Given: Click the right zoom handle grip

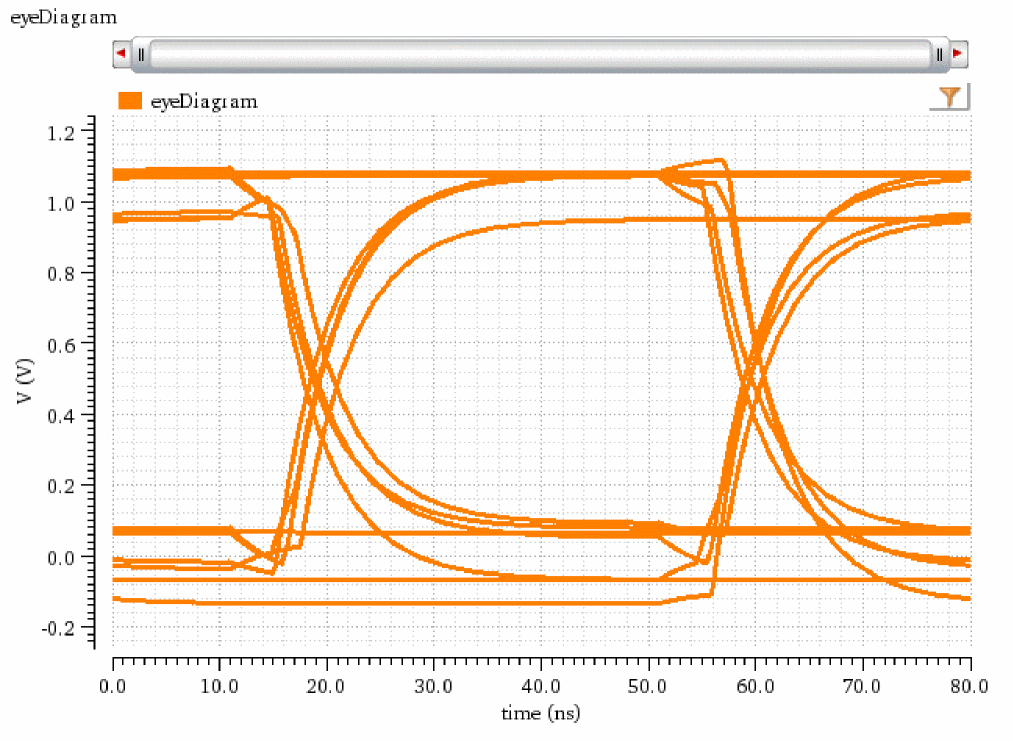Looking at the screenshot, I should pyautogui.click(x=939, y=54).
